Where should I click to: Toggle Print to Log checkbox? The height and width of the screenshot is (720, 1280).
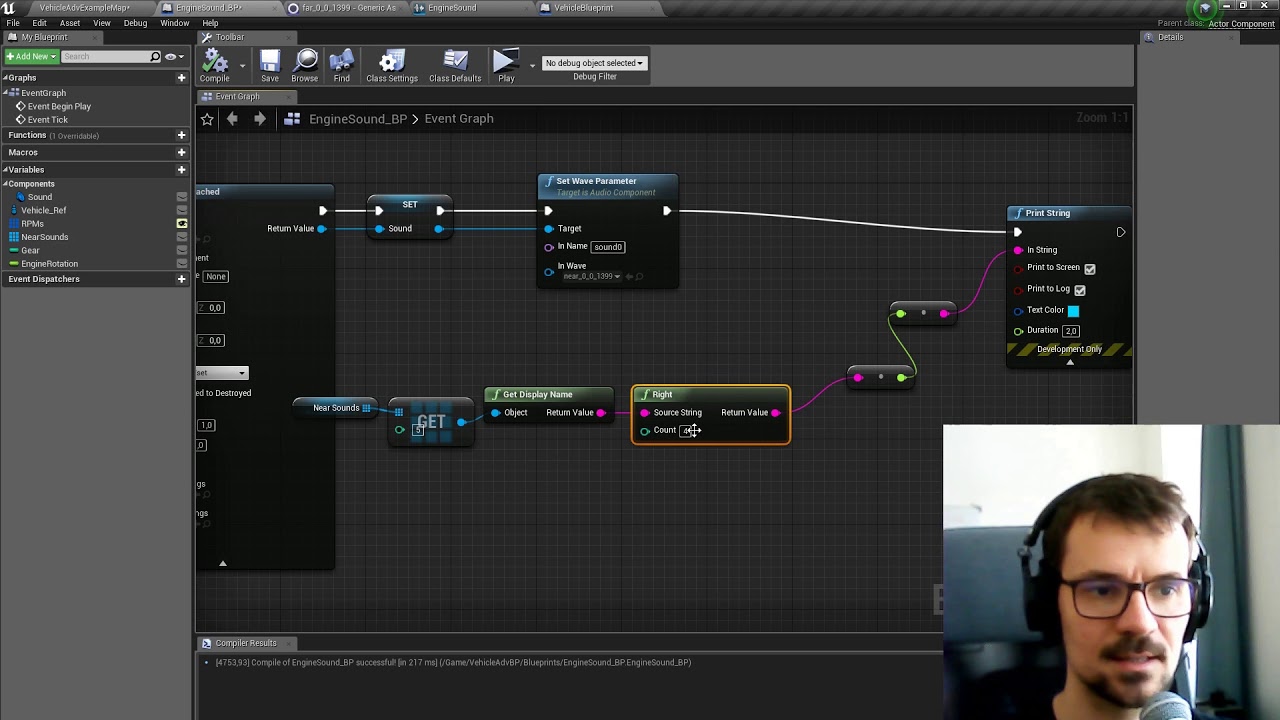(1080, 289)
